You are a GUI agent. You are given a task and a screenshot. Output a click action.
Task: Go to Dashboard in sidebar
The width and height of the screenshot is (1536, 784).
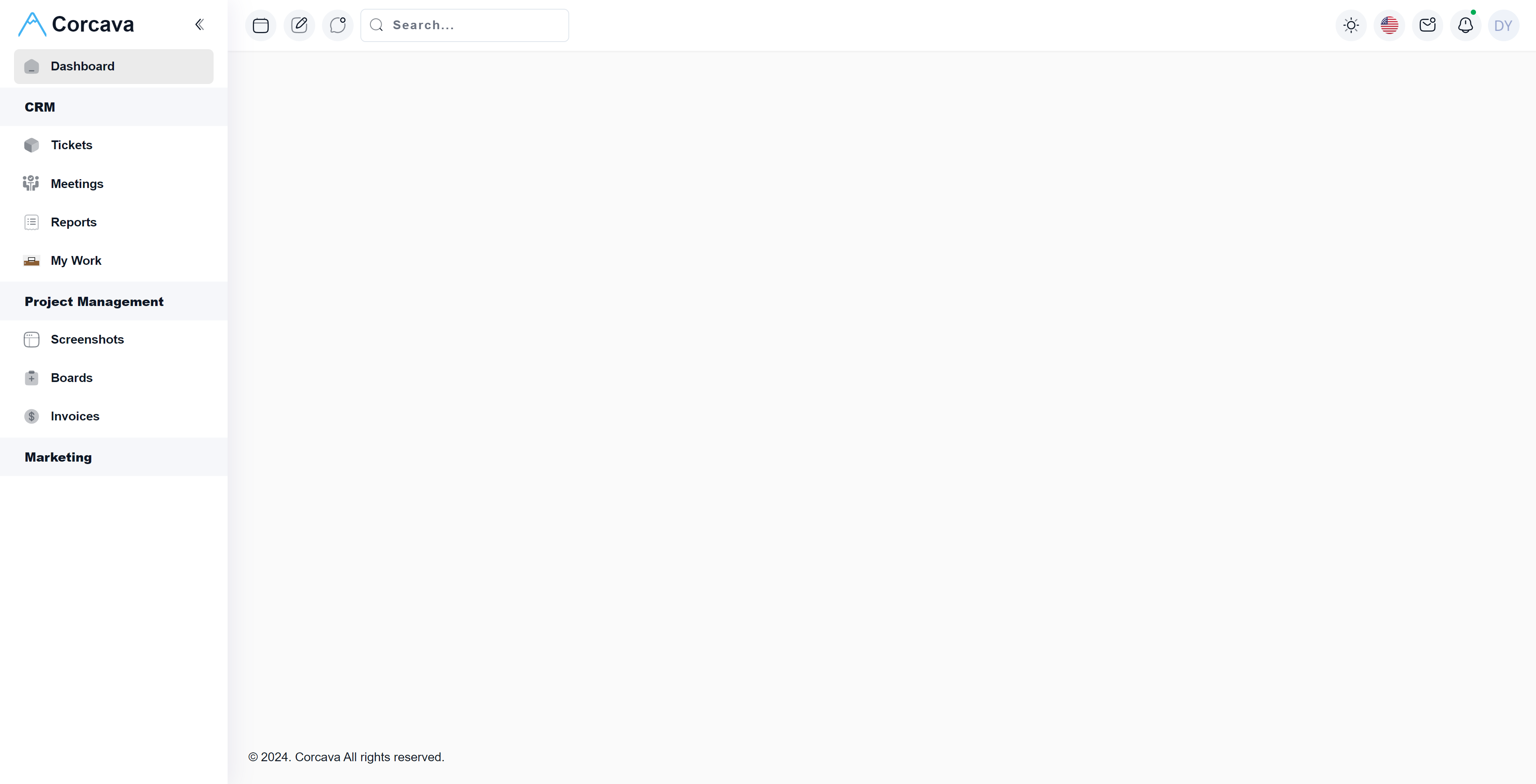(x=113, y=67)
